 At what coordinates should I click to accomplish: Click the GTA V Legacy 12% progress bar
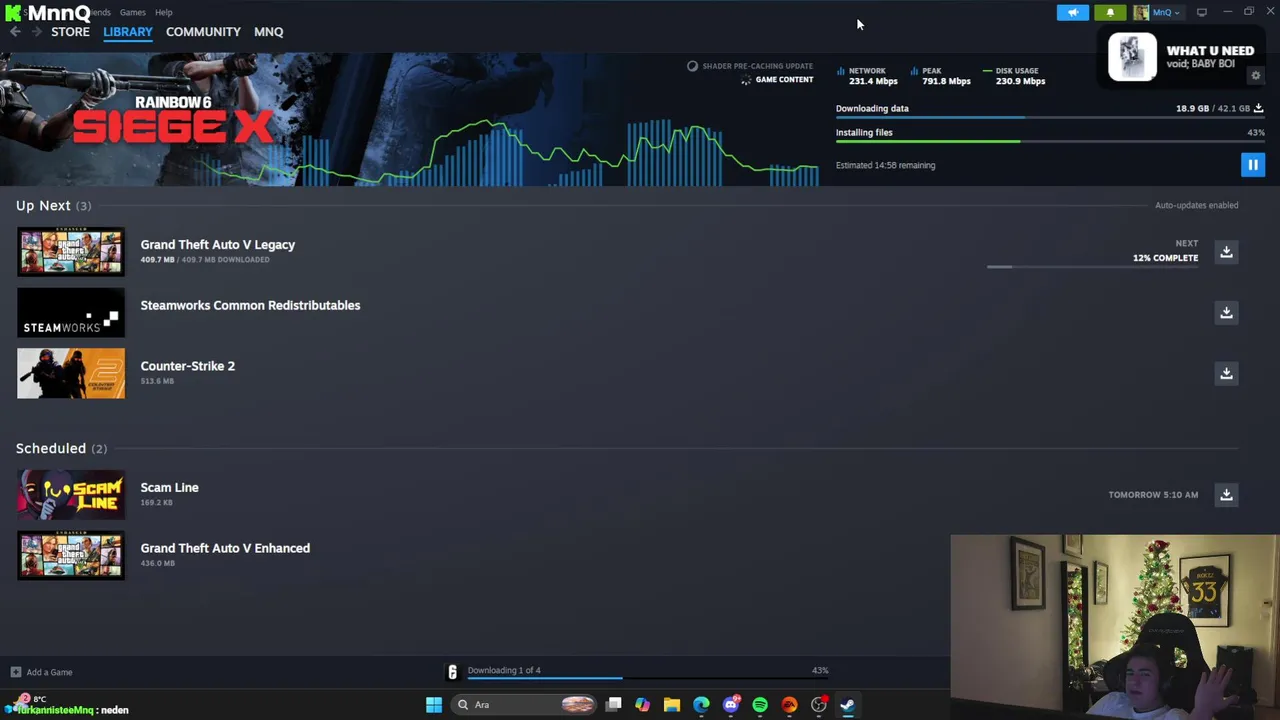[x=1092, y=267]
